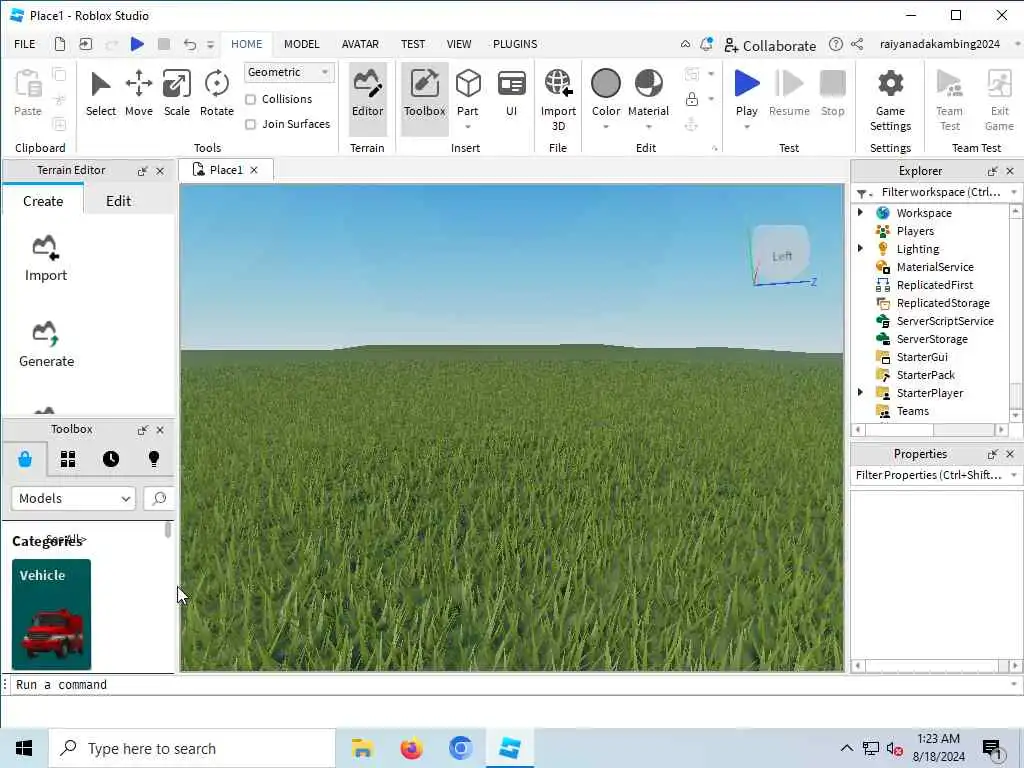Select Teams in Explorer
Screen dimensions: 1024x768
pos(912,411)
